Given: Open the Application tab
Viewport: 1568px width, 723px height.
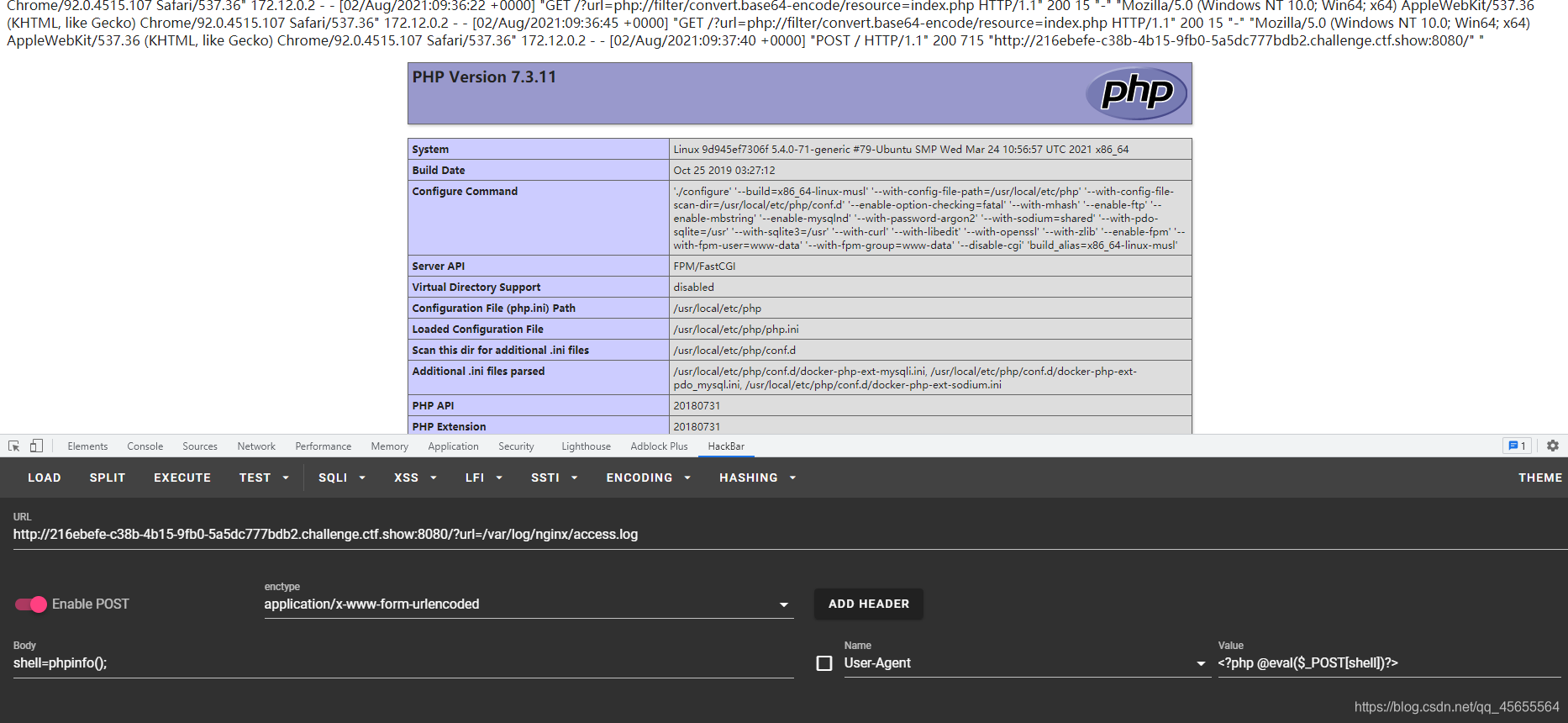Looking at the screenshot, I should pos(454,446).
